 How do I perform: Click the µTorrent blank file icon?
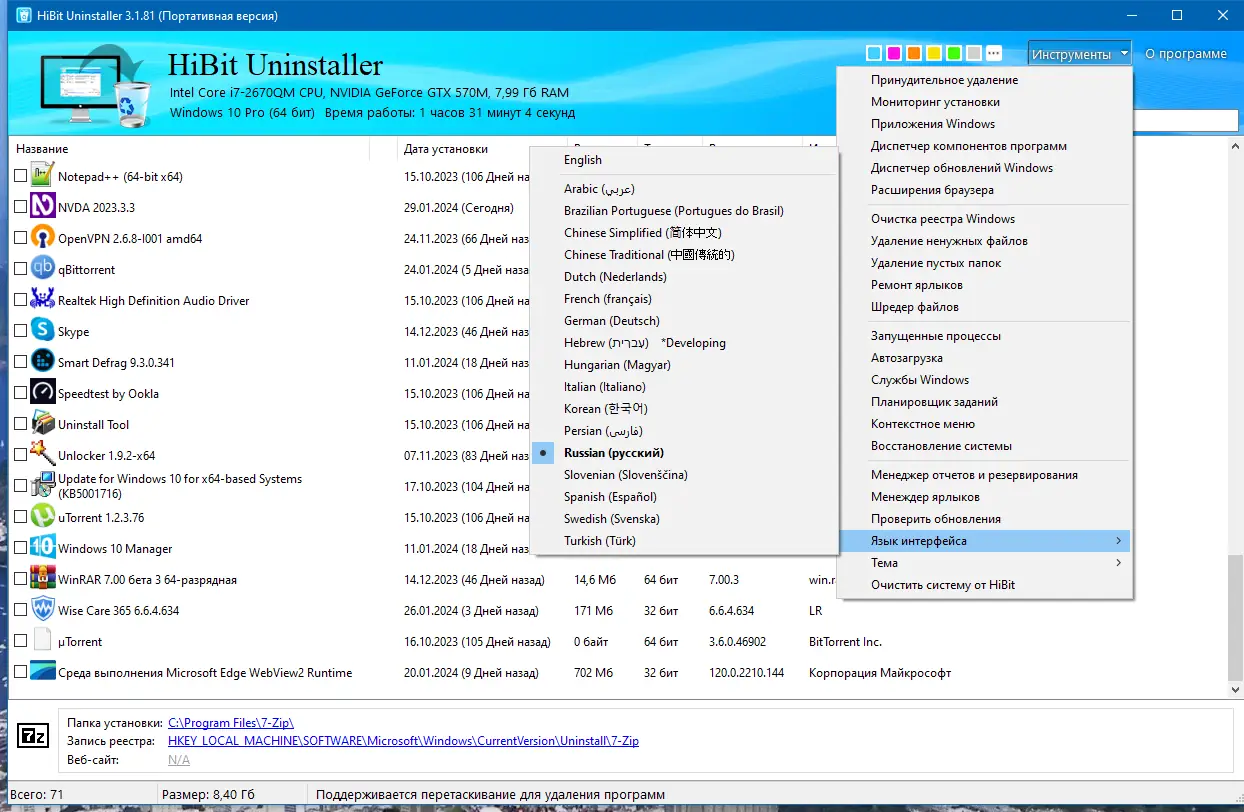click(x=42, y=641)
